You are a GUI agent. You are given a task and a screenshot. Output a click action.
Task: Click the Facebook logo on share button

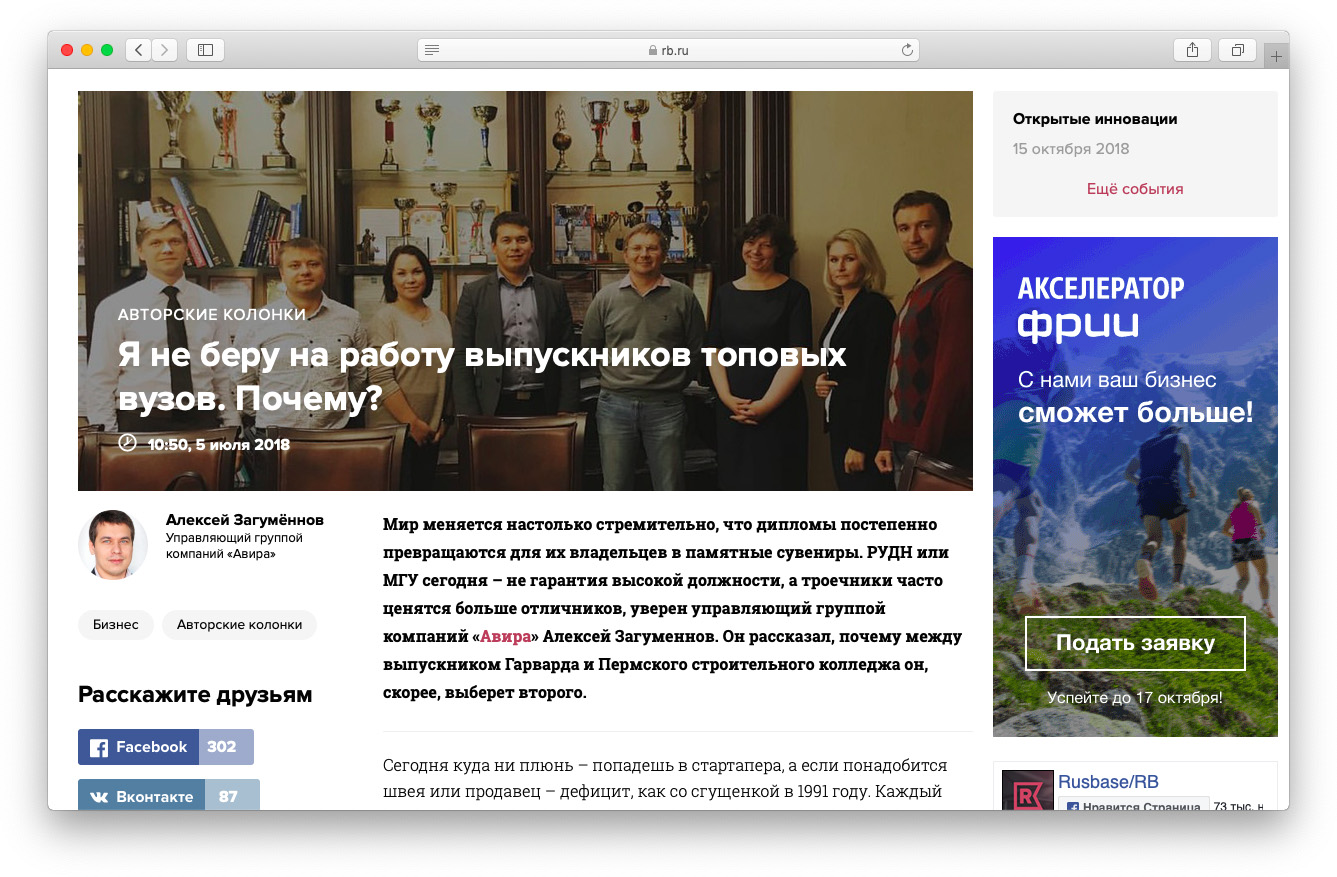tap(99, 748)
